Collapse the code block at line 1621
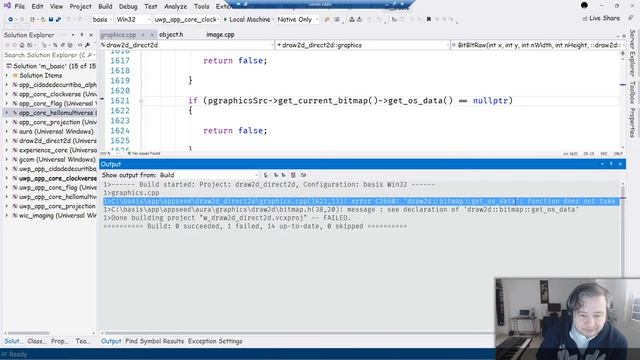The image size is (640, 360). 140,100
